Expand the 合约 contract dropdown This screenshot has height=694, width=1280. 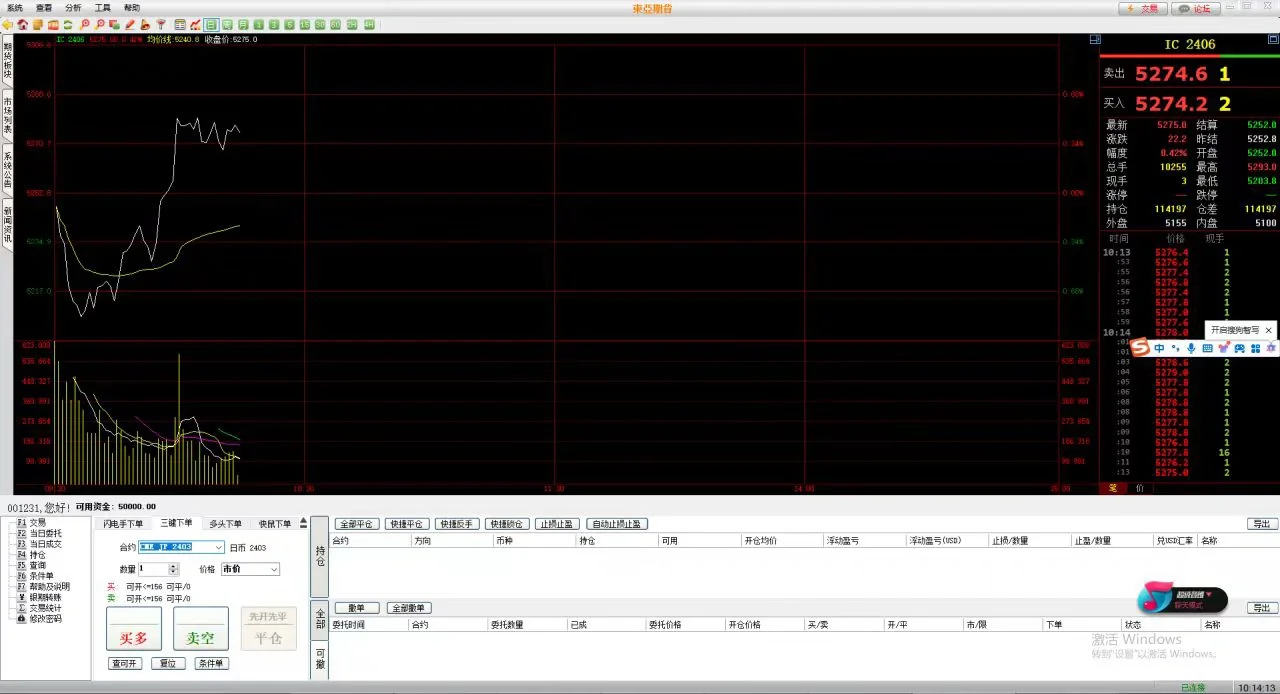click(219, 547)
